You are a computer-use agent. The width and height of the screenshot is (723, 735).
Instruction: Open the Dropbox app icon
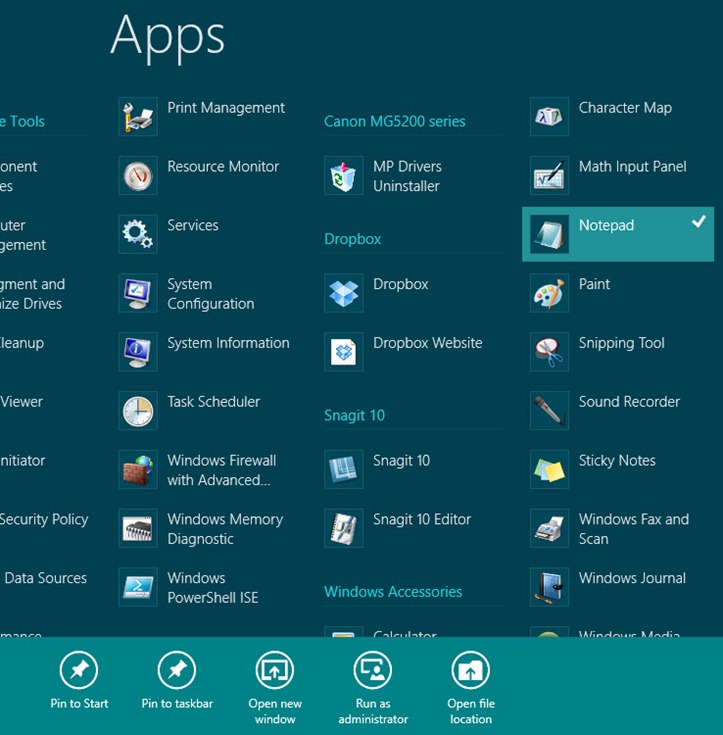coord(344,294)
